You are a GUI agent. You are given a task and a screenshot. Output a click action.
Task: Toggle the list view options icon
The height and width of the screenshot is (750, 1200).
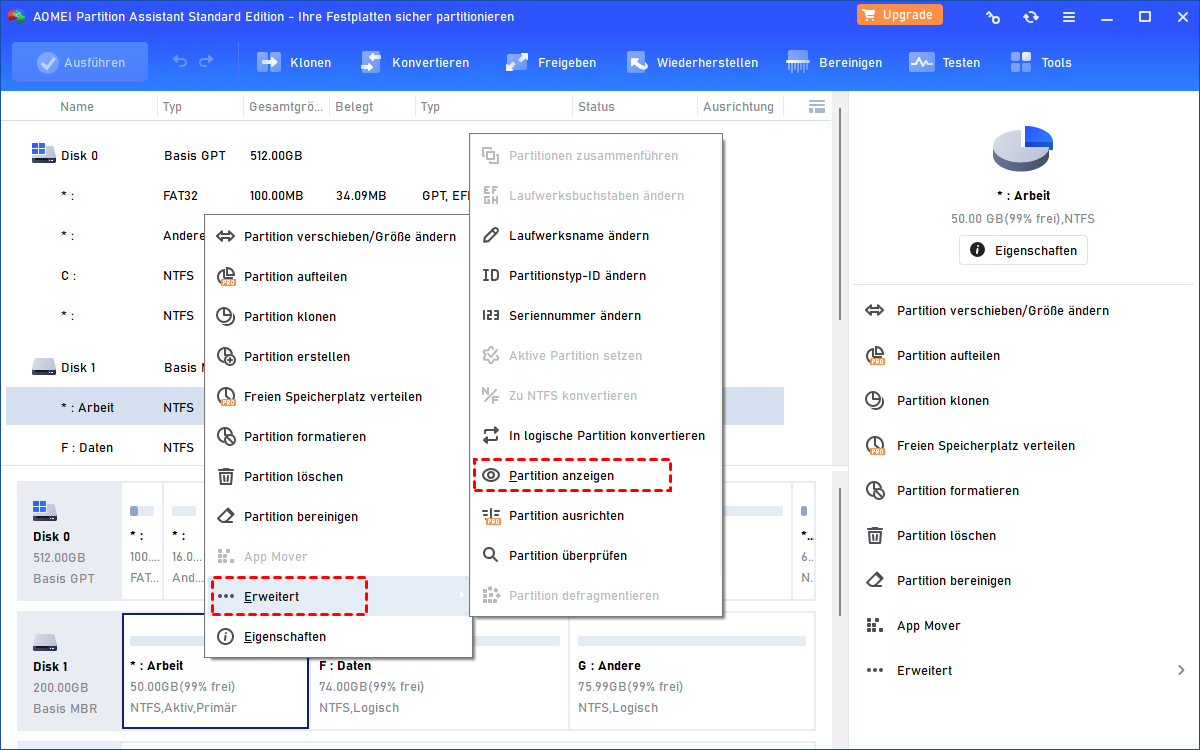point(817,106)
